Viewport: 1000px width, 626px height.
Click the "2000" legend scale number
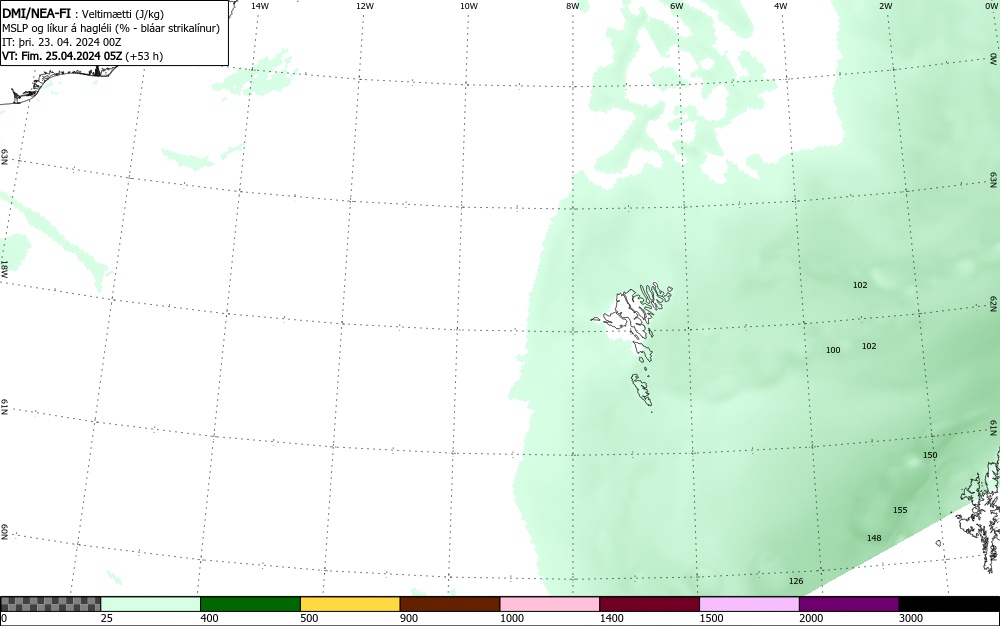811,618
